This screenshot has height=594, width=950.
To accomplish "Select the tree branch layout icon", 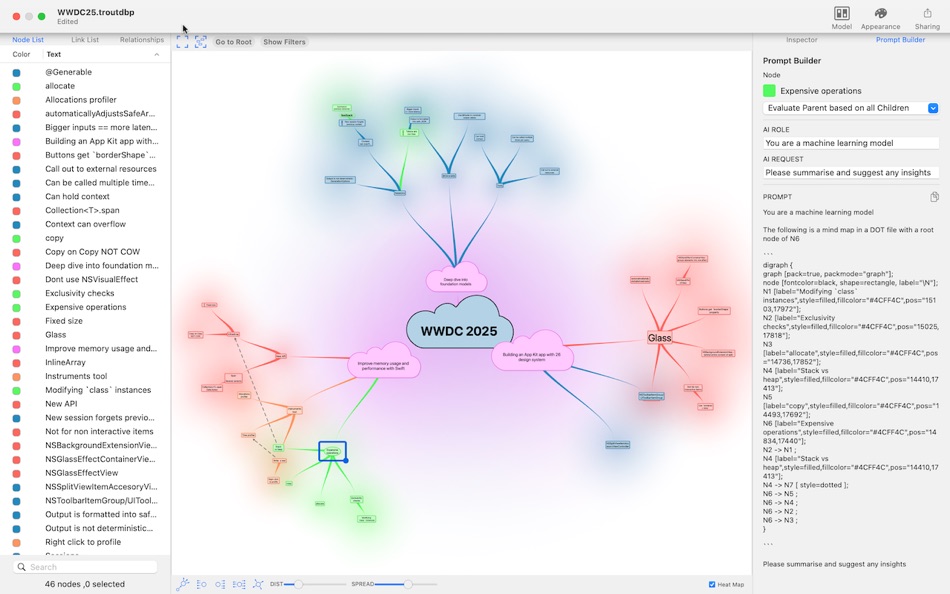I will pos(182,584).
